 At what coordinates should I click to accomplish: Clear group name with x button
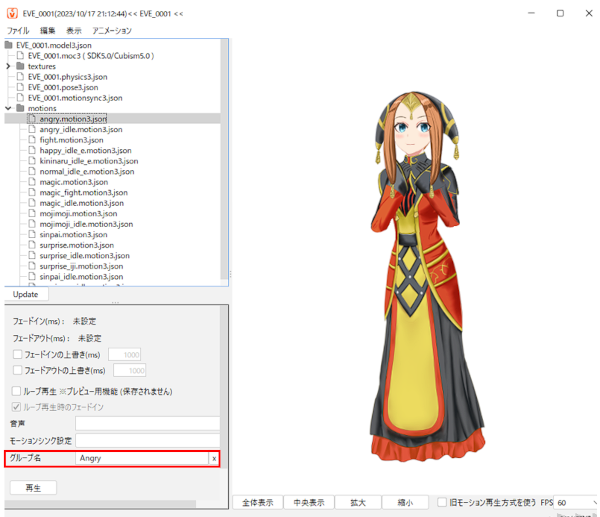214,458
